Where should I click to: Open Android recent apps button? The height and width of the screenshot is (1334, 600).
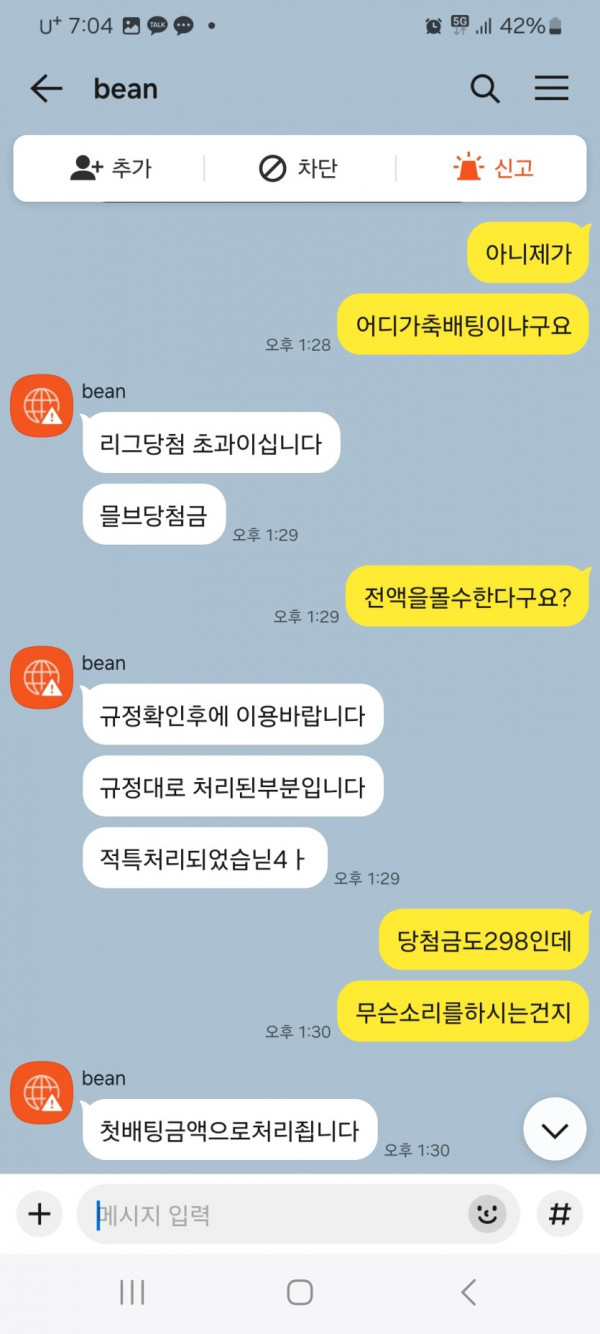click(x=132, y=1292)
